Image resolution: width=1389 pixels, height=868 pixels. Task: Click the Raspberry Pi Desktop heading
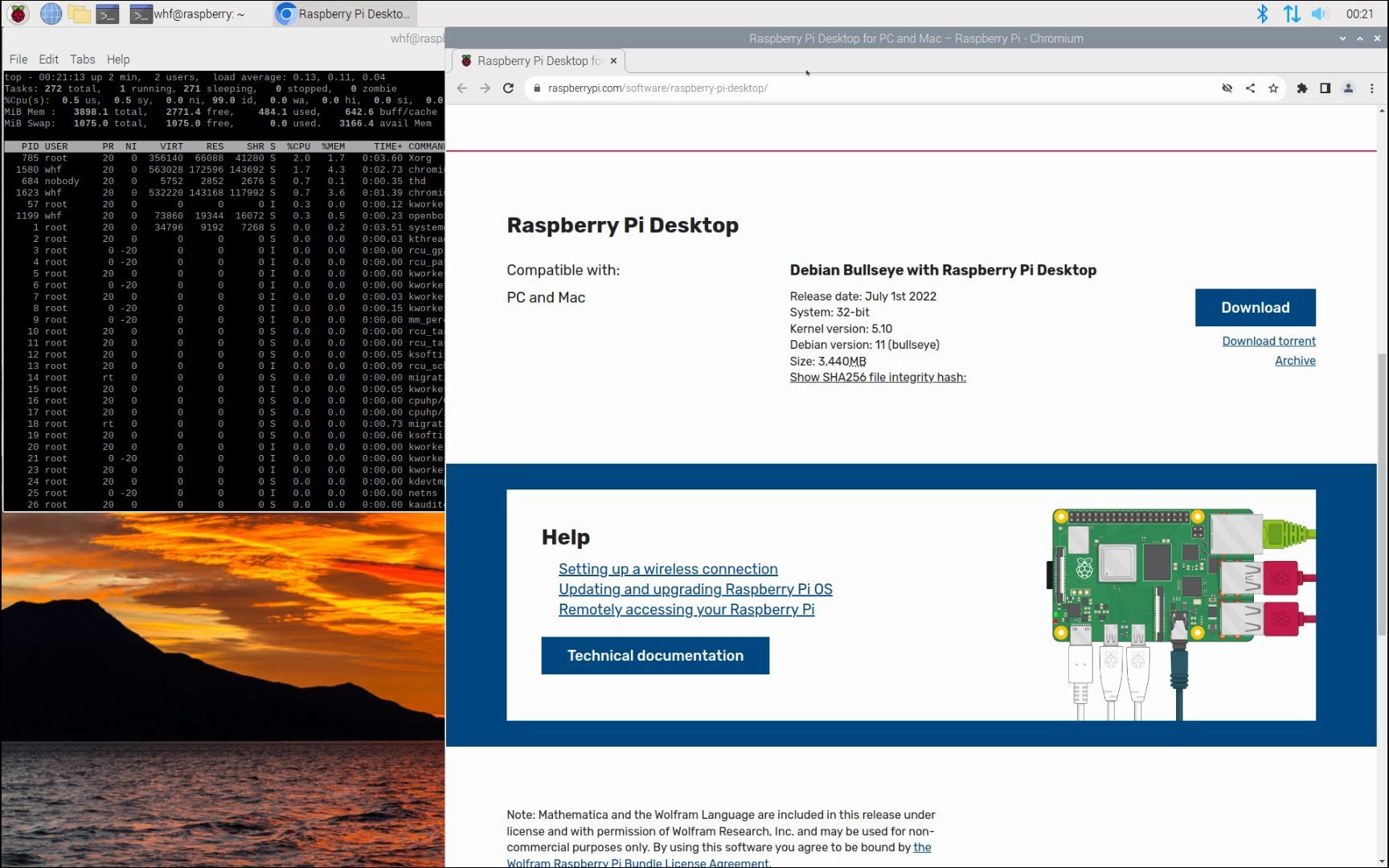pos(622,225)
